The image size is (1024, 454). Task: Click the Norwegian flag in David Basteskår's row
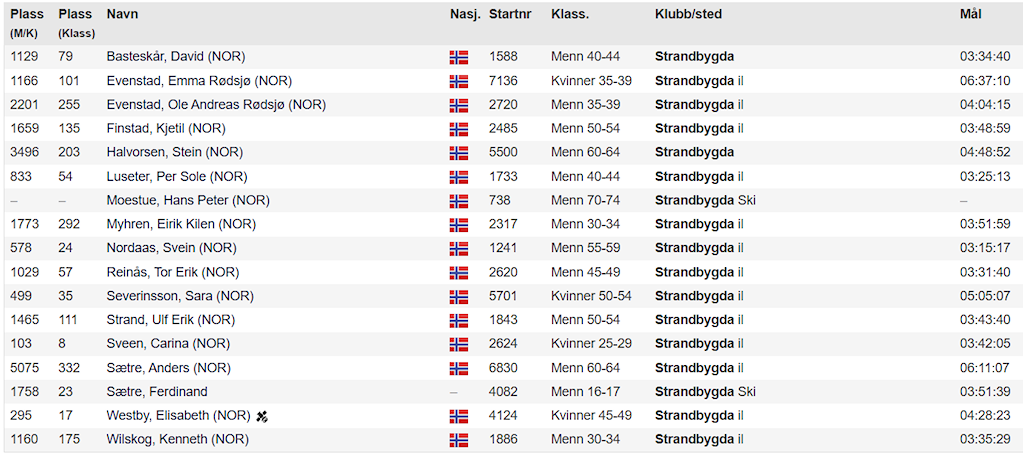(x=459, y=57)
